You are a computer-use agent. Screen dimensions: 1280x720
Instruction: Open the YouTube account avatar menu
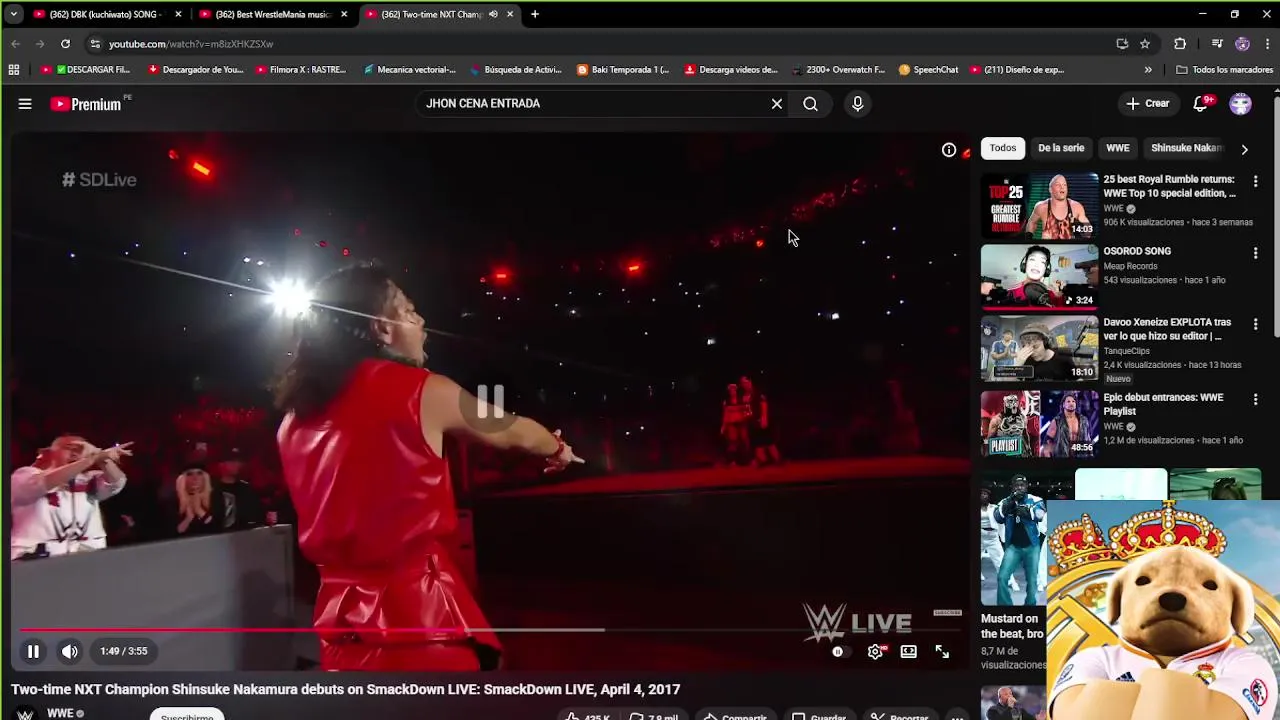[1240, 104]
